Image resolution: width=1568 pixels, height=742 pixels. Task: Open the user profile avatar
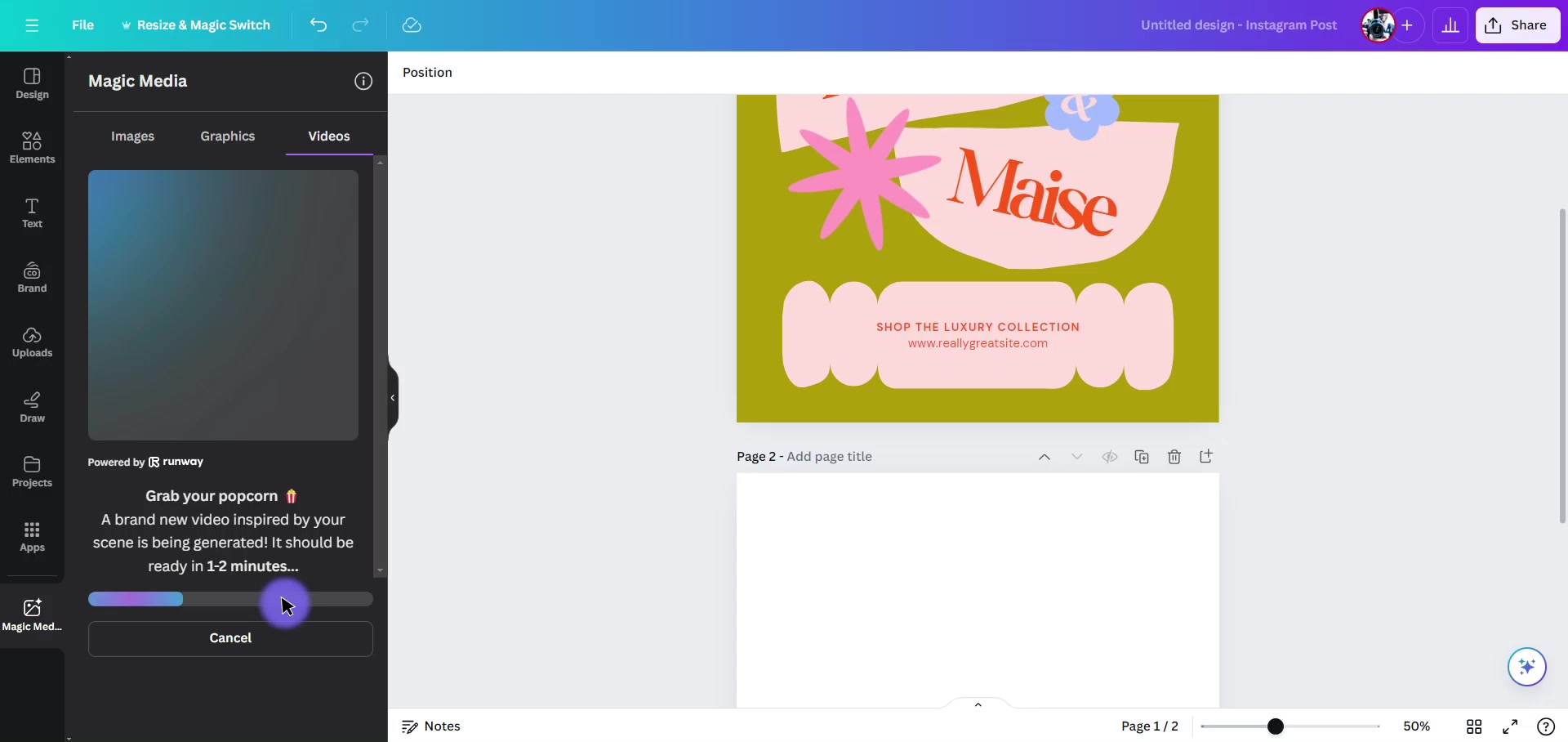(1378, 25)
